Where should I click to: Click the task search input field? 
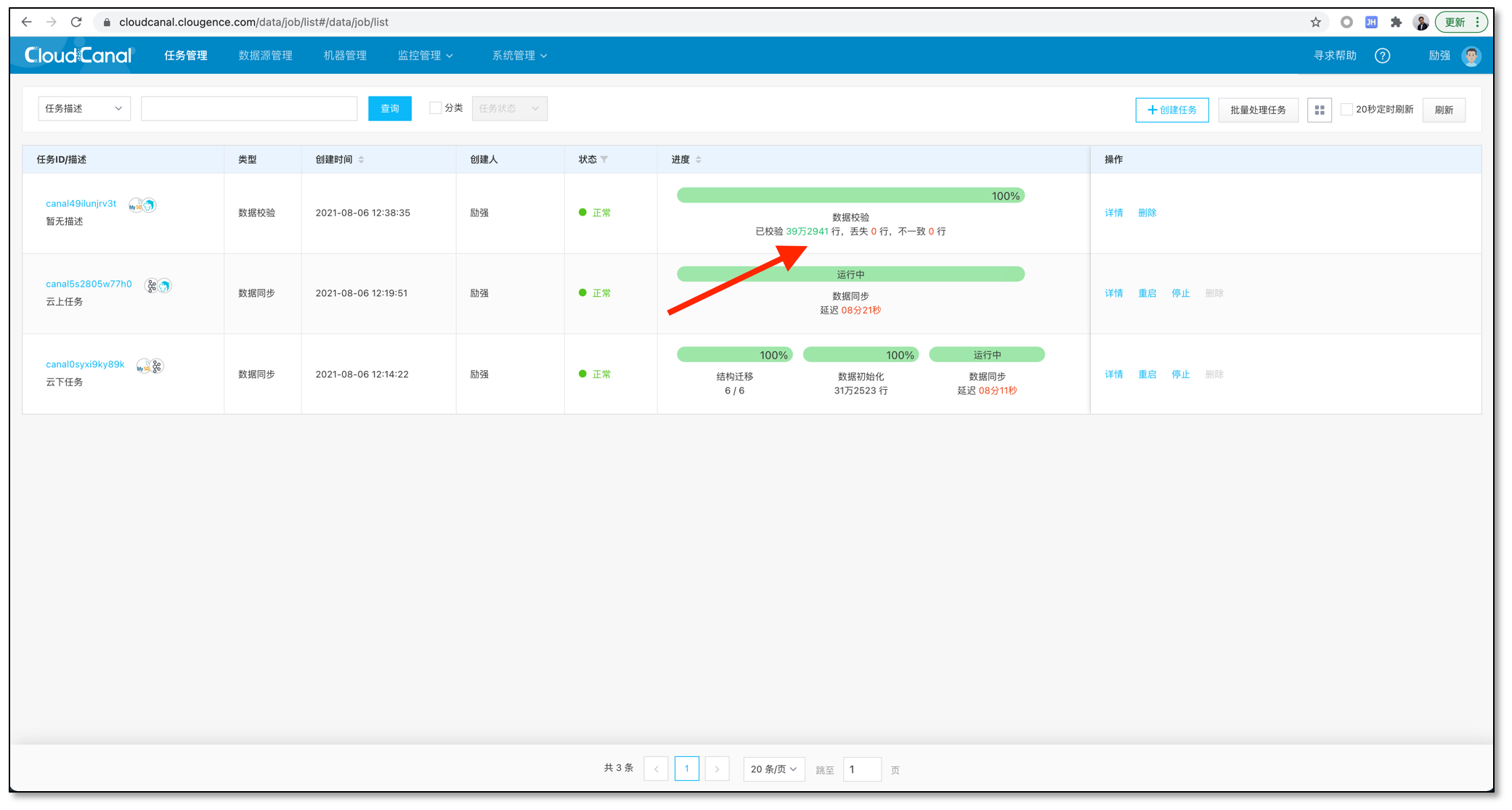[x=248, y=108]
